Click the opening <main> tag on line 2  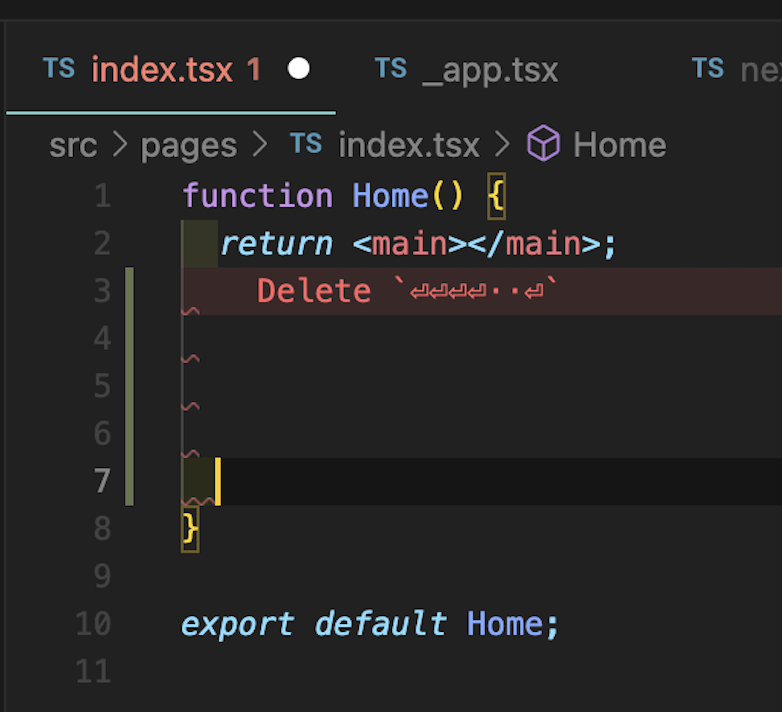click(409, 244)
